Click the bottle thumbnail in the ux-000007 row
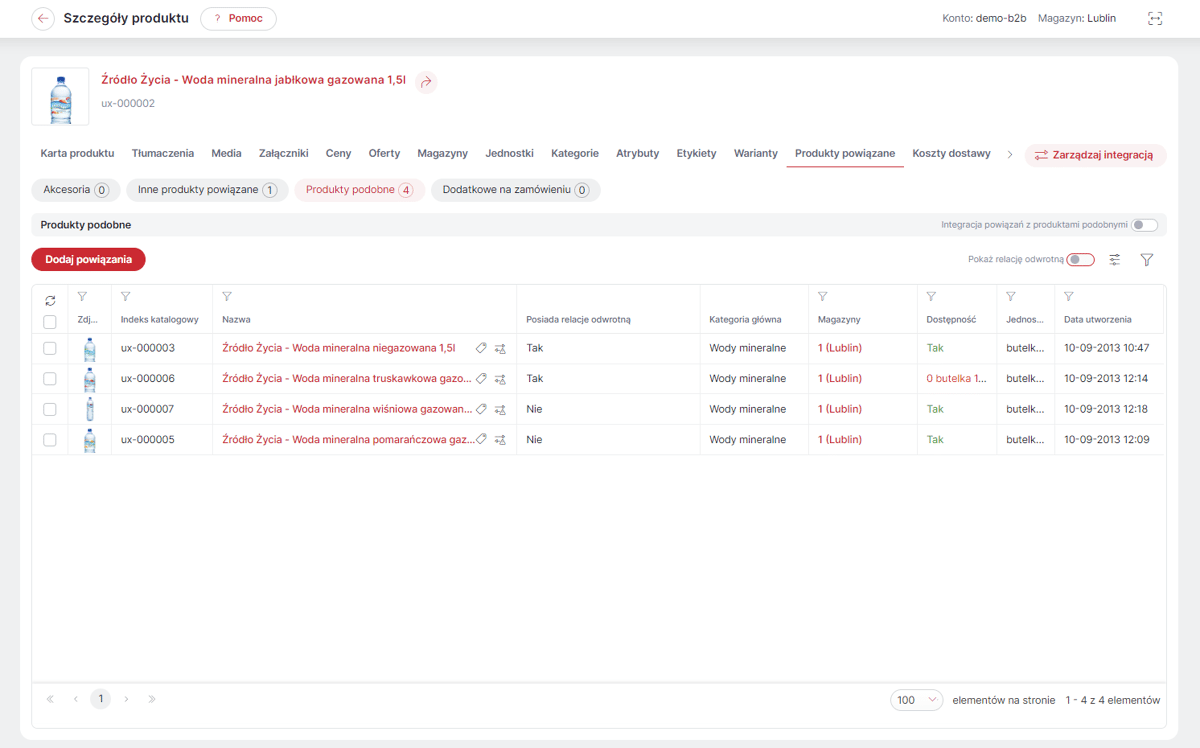Screen dimensions: 1200x748 (x=89, y=409)
